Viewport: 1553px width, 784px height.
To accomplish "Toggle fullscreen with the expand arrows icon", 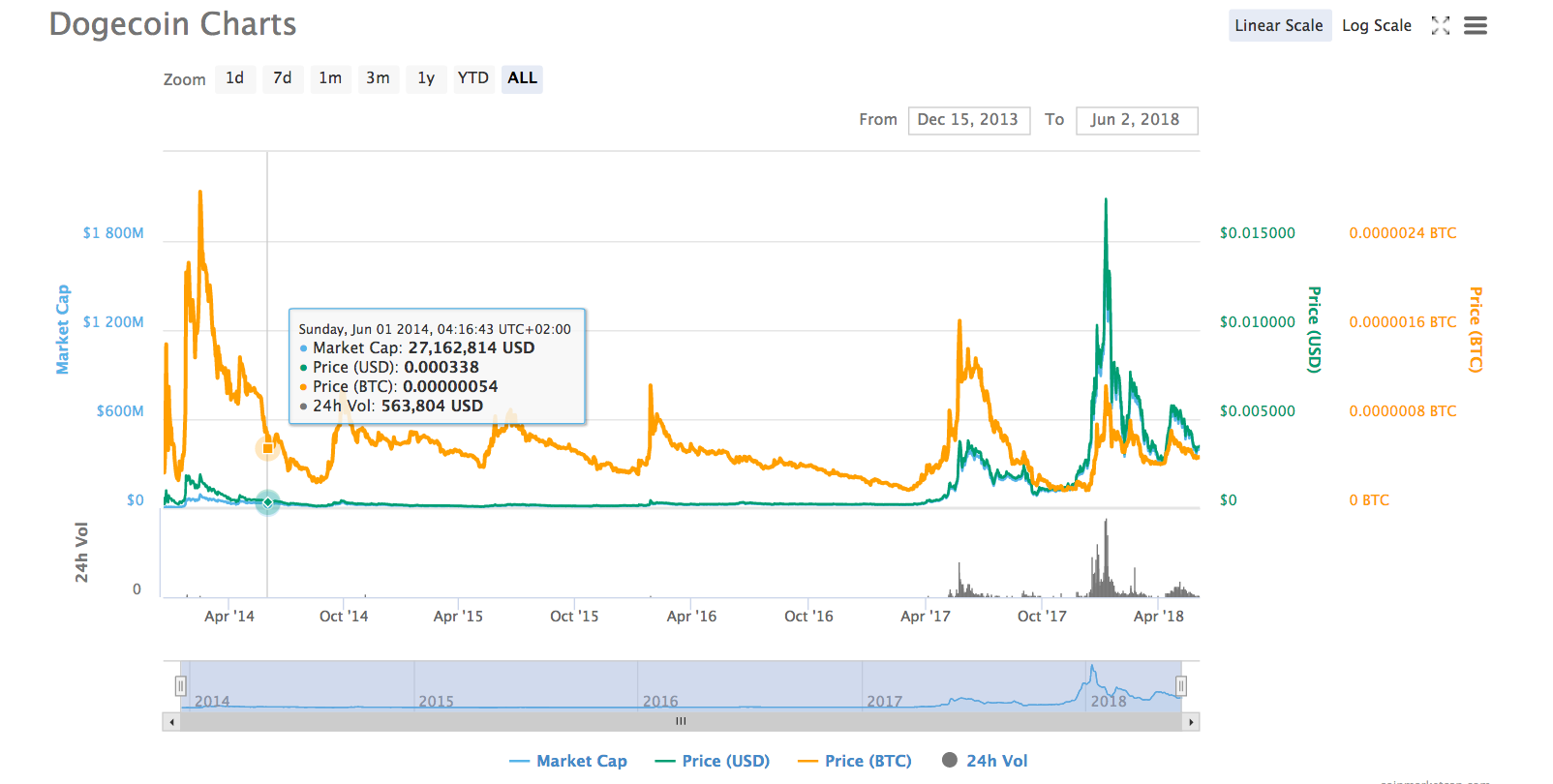I will coord(1441,26).
